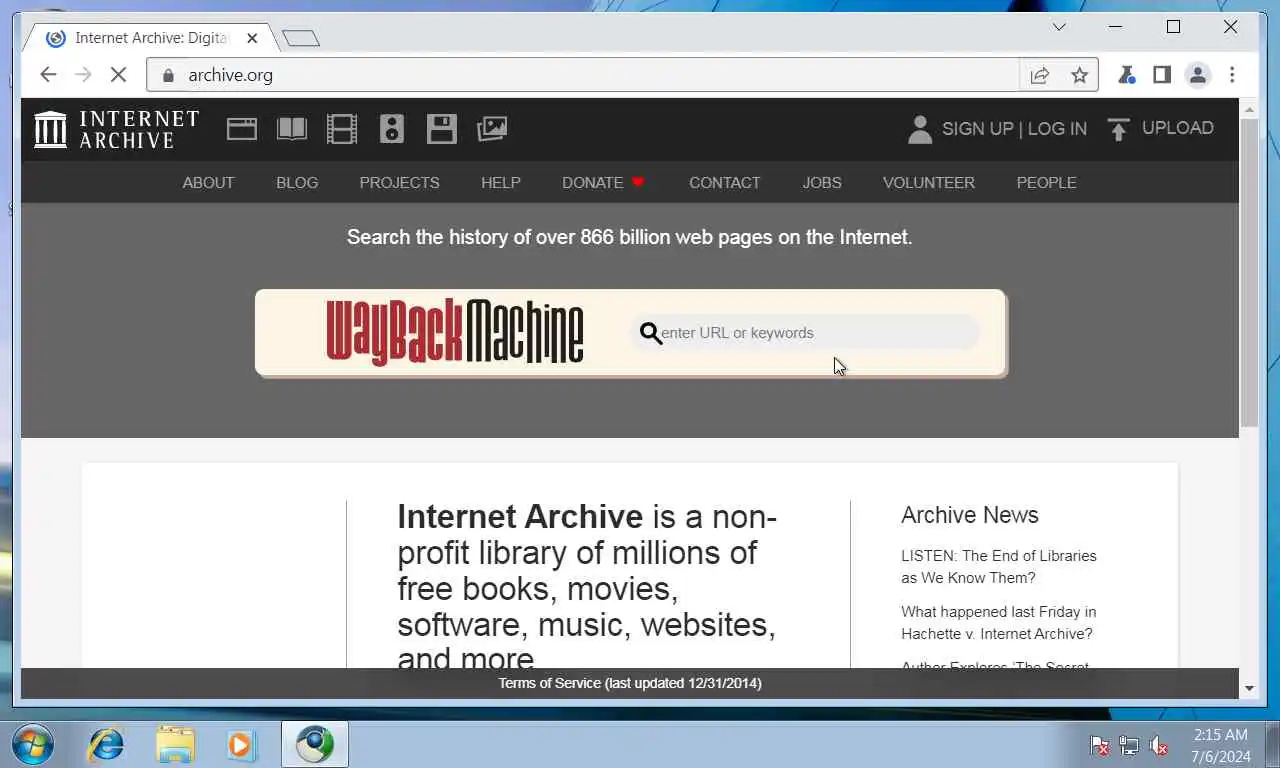Go forward in browser history
Viewport: 1280px width, 768px height.
click(83, 75)
